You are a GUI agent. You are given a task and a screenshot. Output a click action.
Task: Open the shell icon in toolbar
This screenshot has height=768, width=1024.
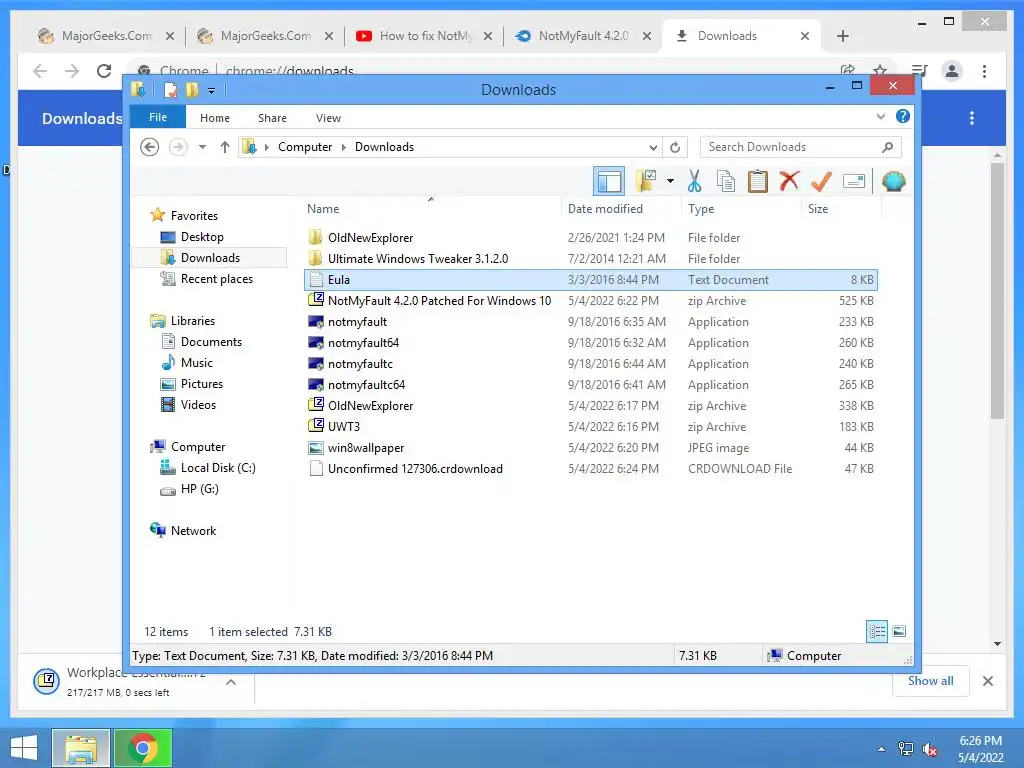click(893, 181)
